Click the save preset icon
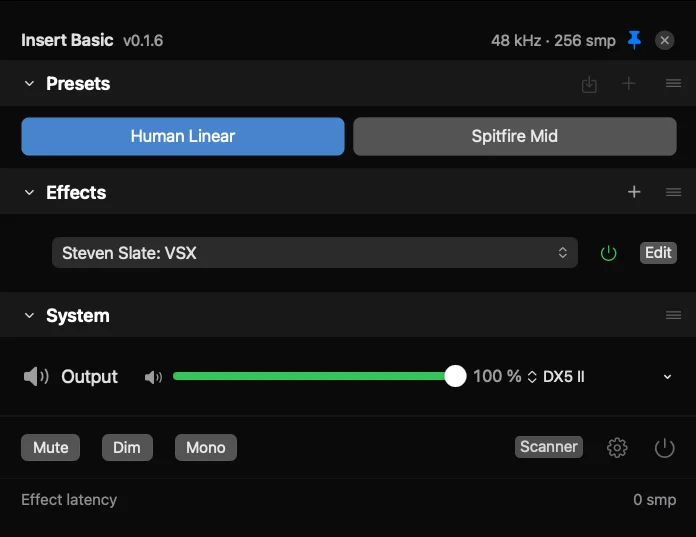 coord(590,84)
